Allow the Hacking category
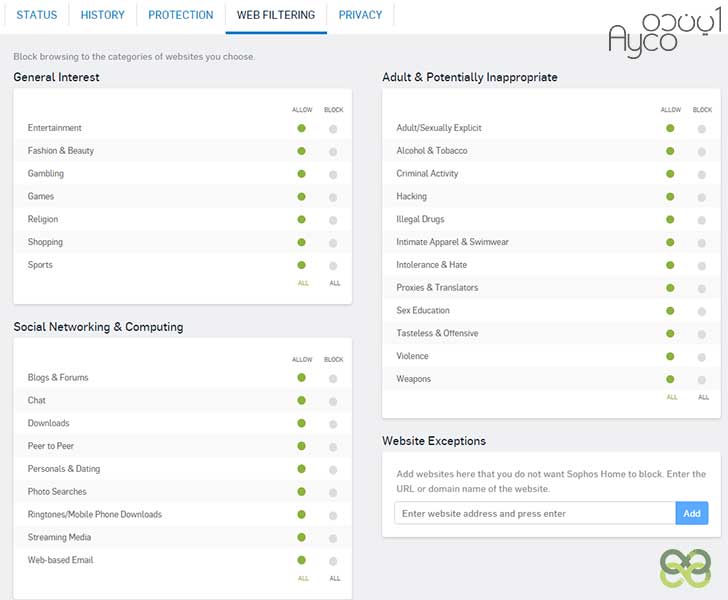The width and height of the screenshot is (728, 600). point(670,196)
